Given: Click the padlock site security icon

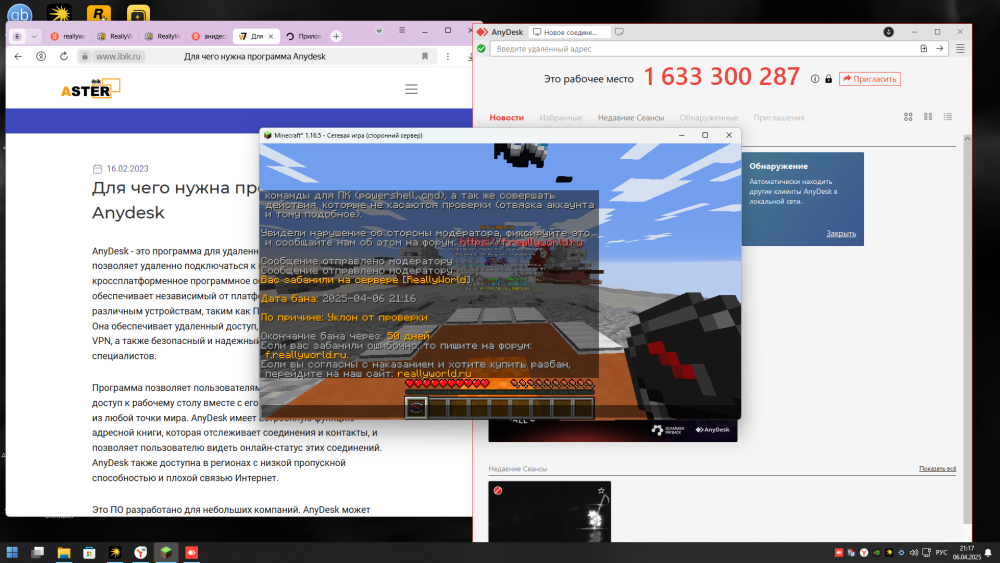Looking at the screenshot, I should 84,56.
